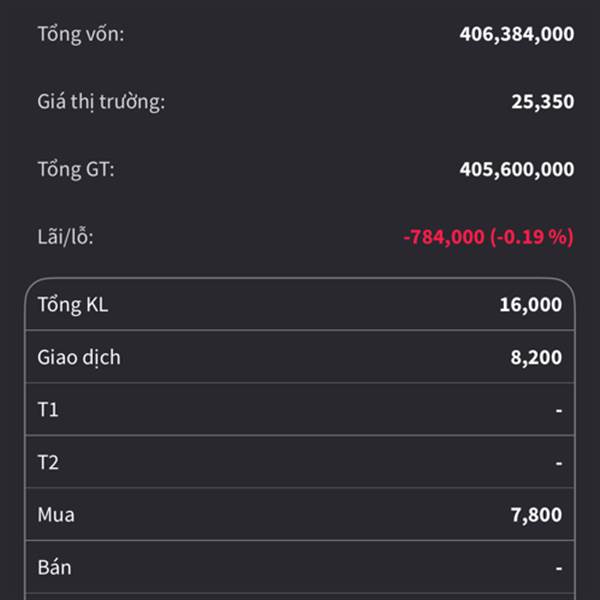Select the 7,800 Mua quantity

(x=536, y=516)
